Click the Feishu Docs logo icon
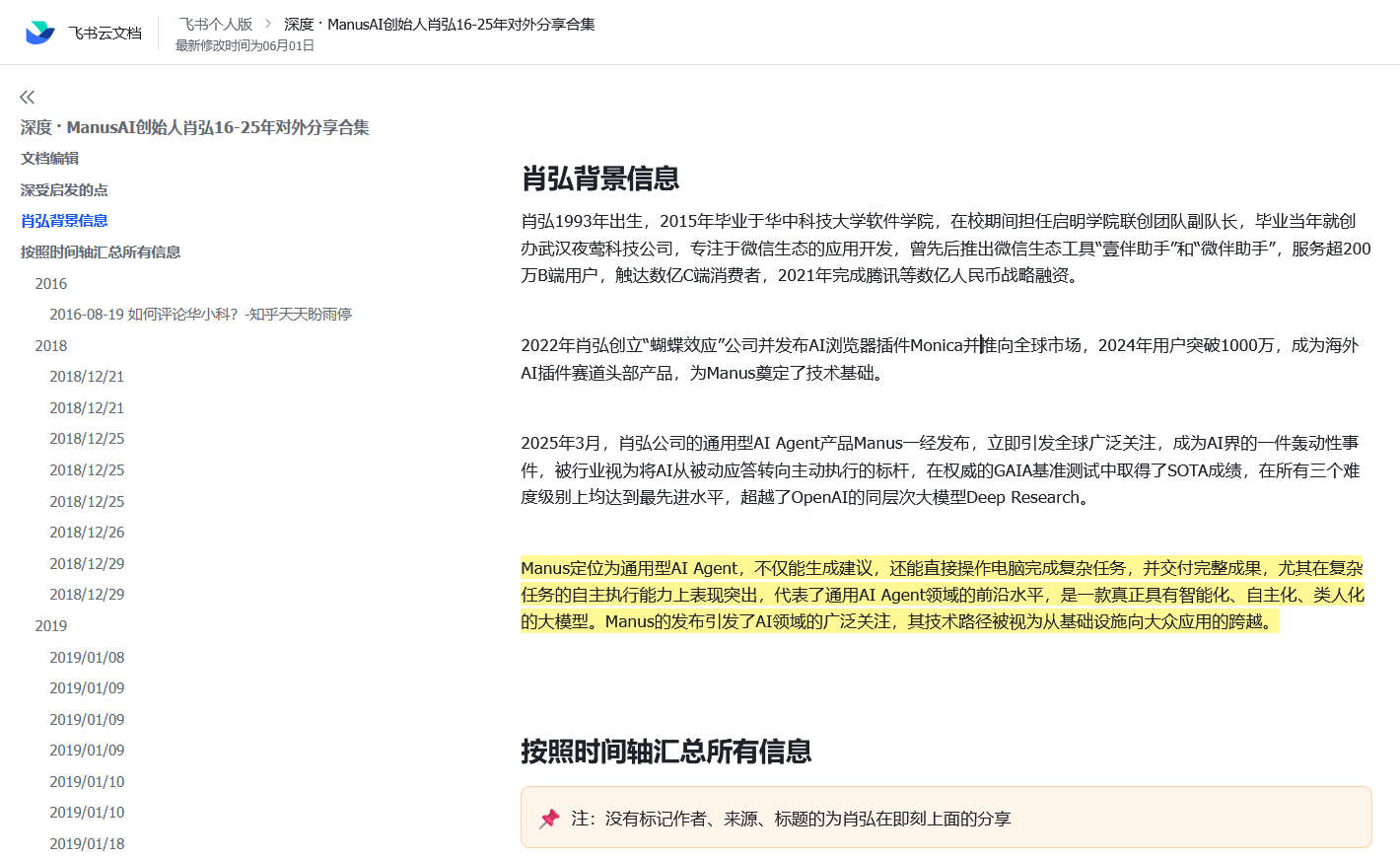The height and width of the screenshot is (859, 1400). tap(40, 33)
